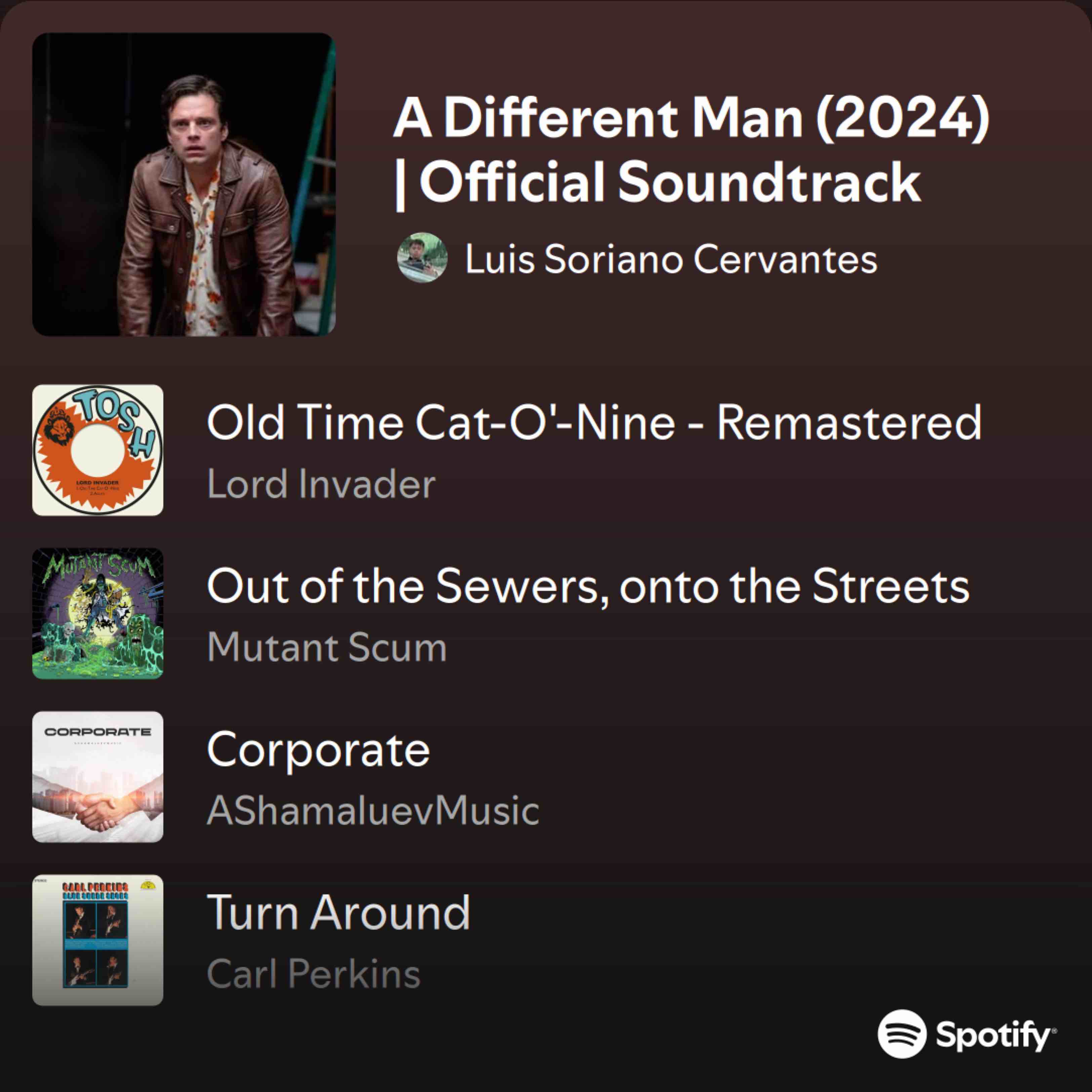
Task: Open the Lord Invader artist name
Action: (x=321, y=484)
